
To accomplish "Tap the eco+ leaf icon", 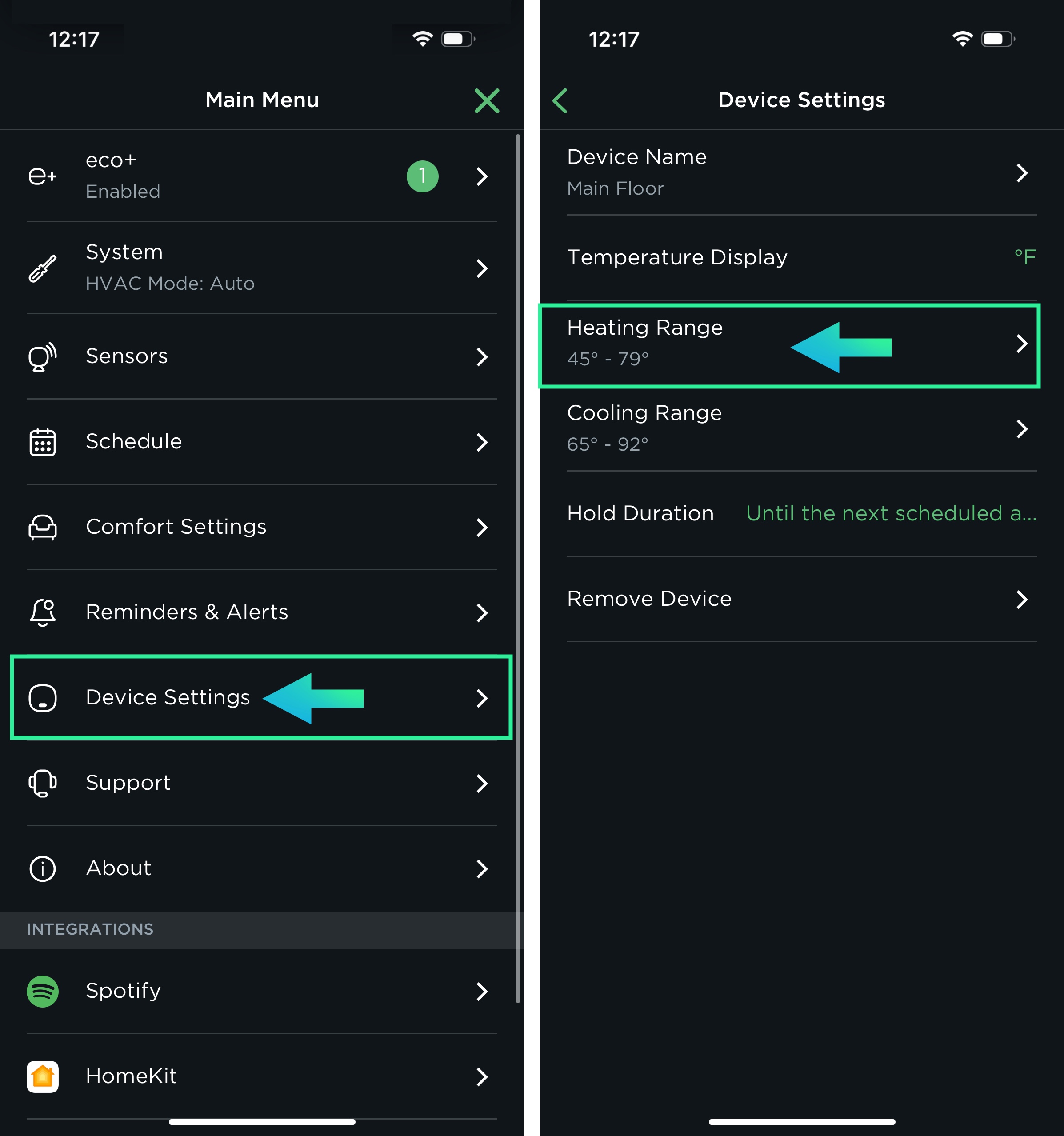I will point(42,176).
